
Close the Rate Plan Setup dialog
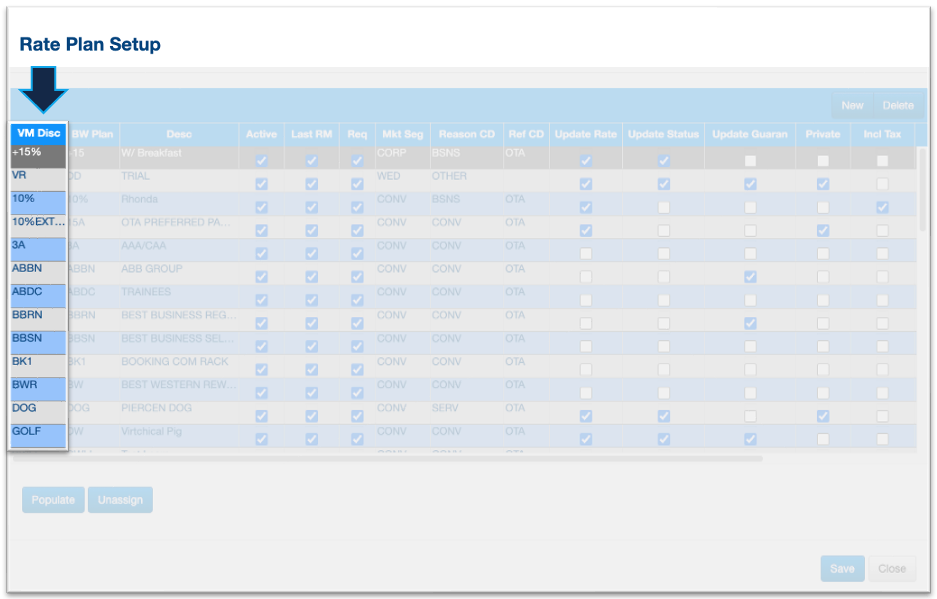891,568
